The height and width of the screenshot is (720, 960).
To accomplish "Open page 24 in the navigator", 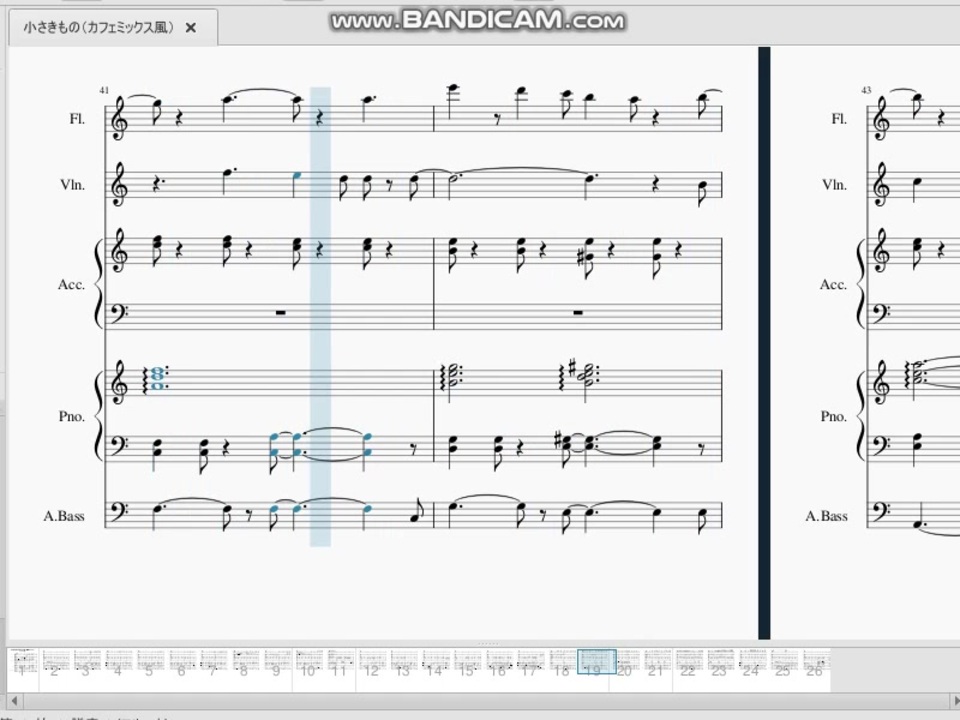I will pyautogui.click(x=752, y=662).
